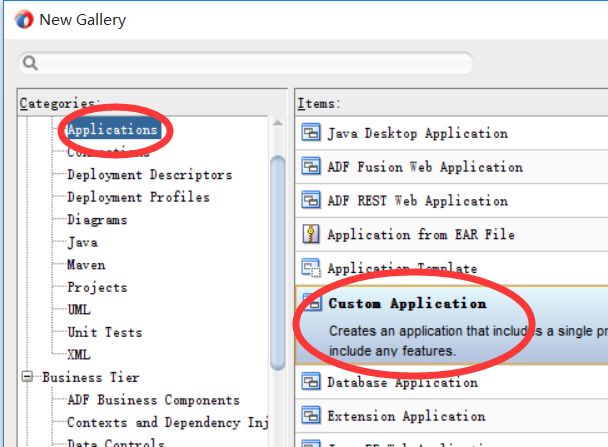The image size is (608, 447).
Task: Select the Diagrams category
Action: click(x=97, y=220)
